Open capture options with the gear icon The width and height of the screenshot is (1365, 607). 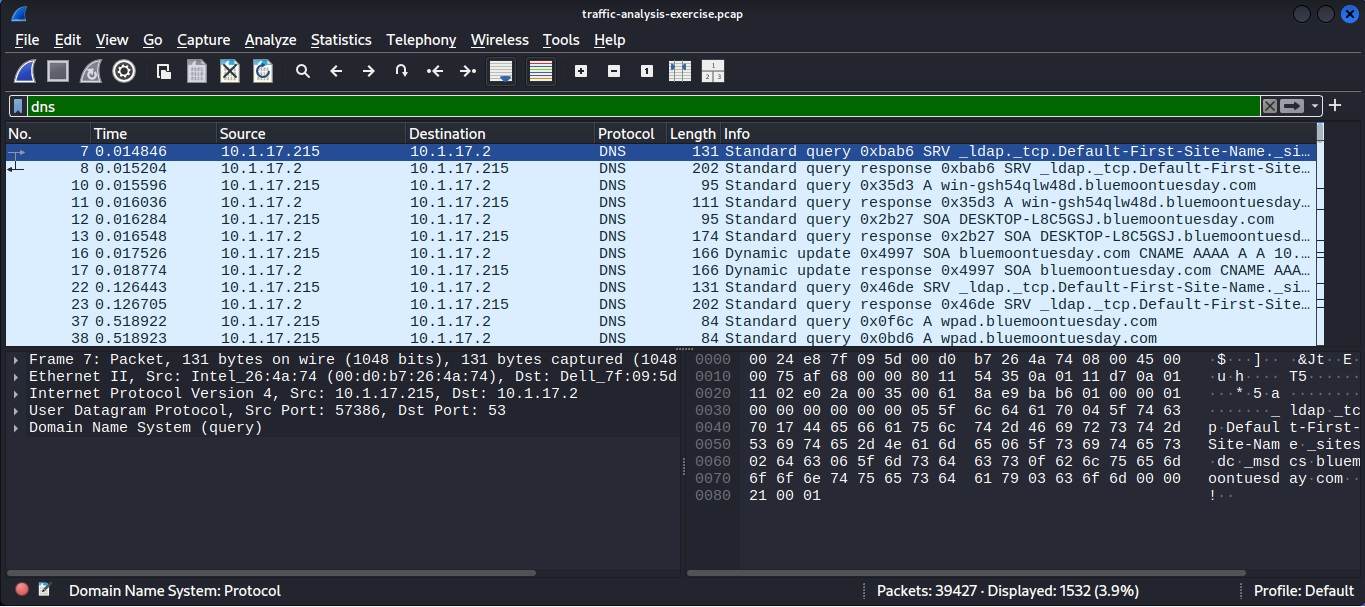tap(122, 70)
